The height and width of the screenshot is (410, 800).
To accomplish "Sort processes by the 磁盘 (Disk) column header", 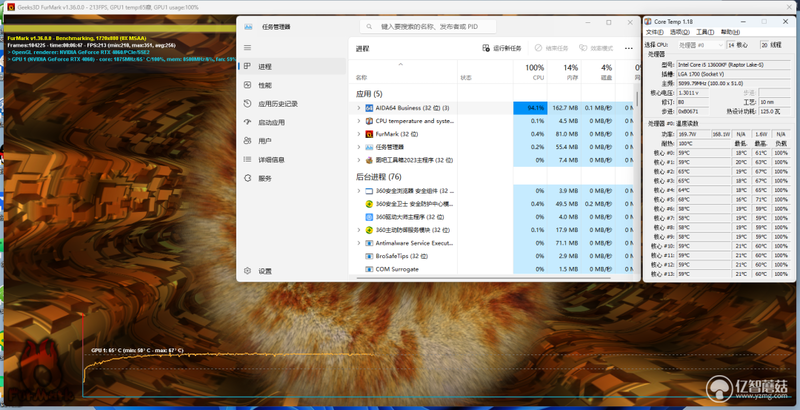I will [598, 72].
